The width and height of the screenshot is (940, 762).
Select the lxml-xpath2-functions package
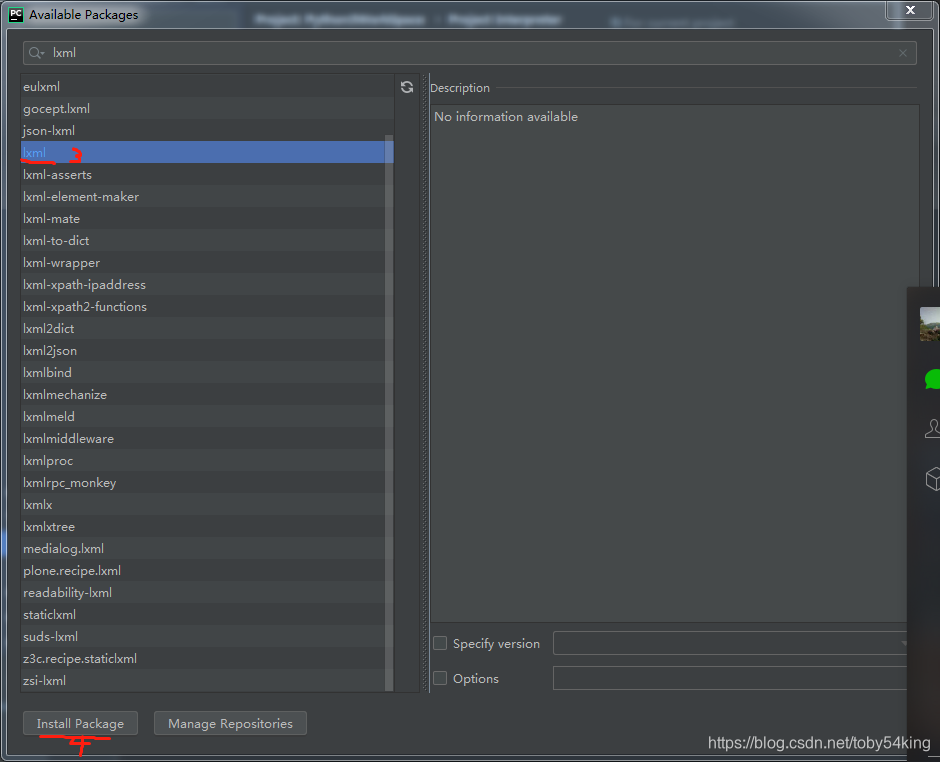pos(207,306)
